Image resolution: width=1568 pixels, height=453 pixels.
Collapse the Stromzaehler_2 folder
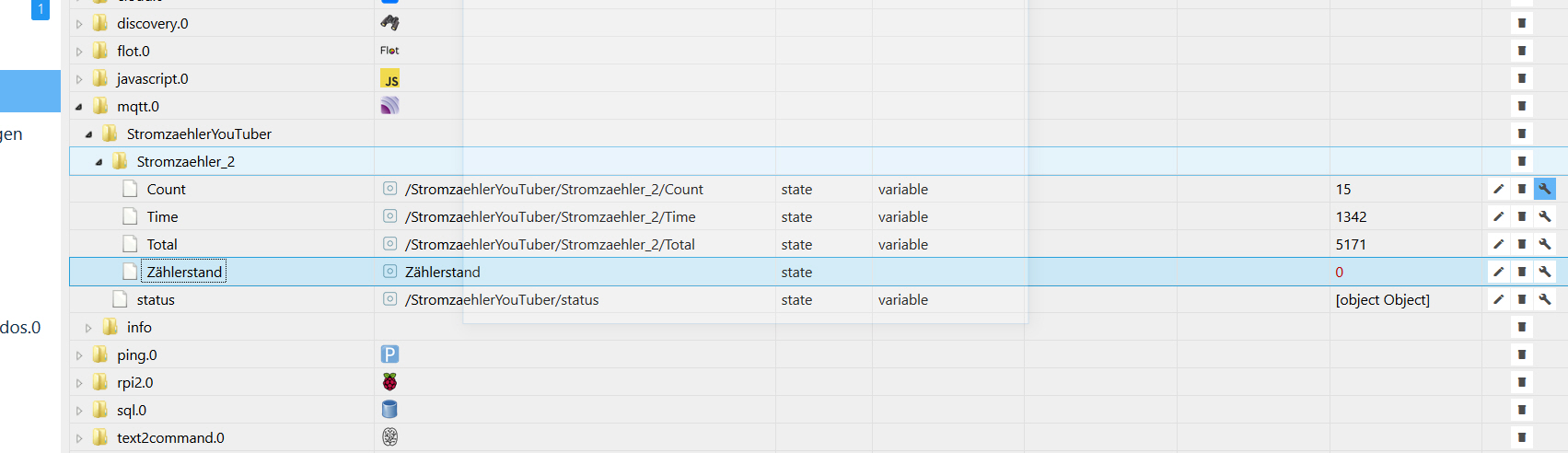pos(99,162)
